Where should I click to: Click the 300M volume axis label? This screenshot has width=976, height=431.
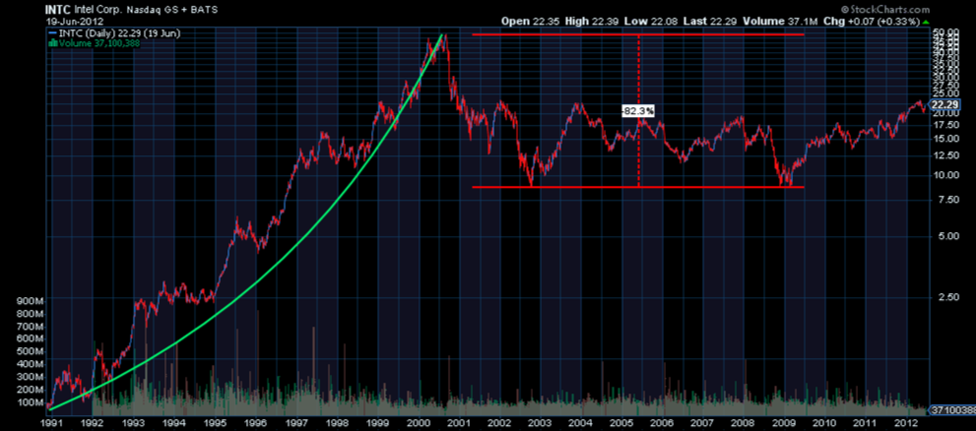point(30,377)
